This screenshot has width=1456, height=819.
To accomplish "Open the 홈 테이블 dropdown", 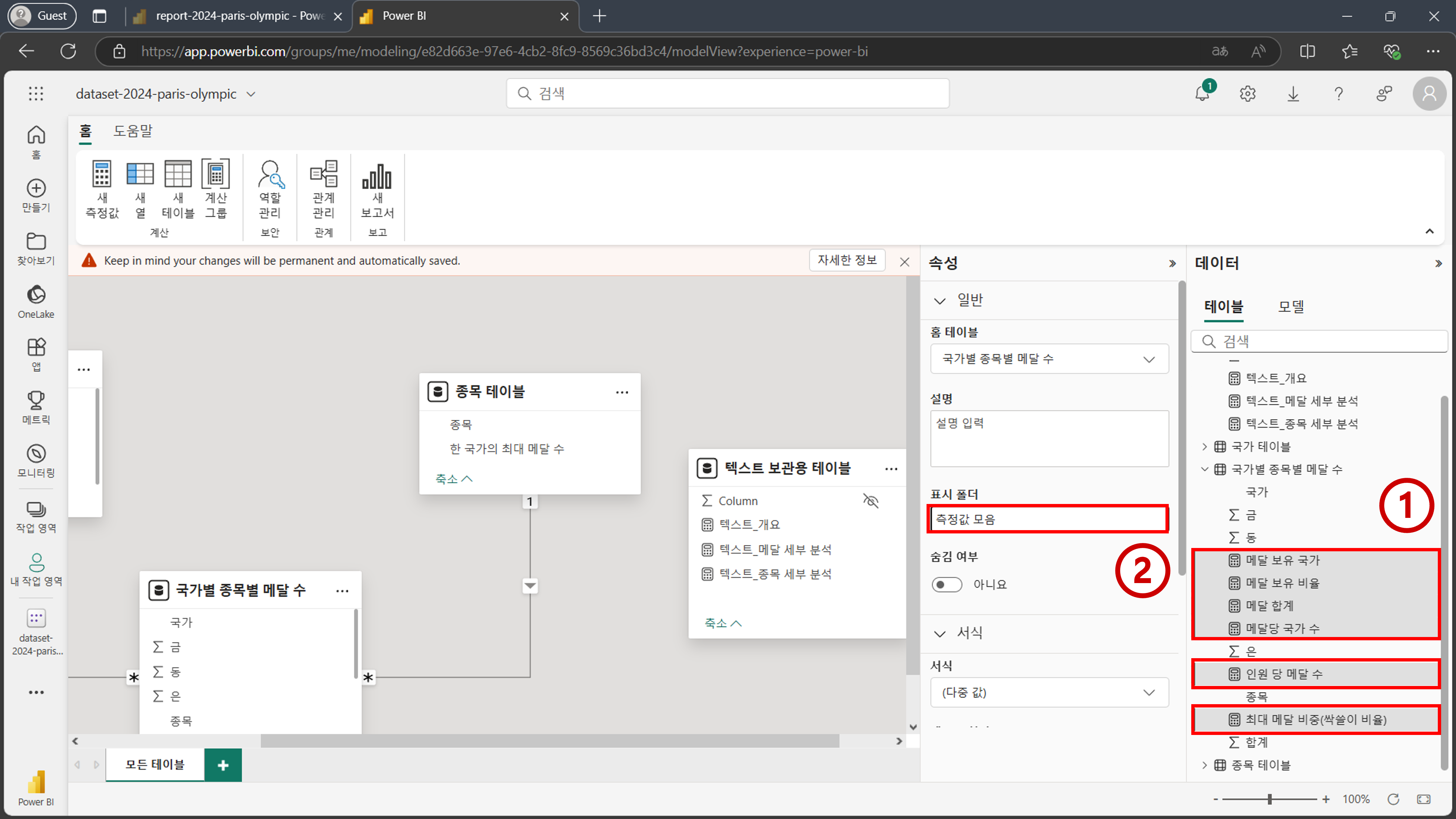I will [x=1050, y=359].
